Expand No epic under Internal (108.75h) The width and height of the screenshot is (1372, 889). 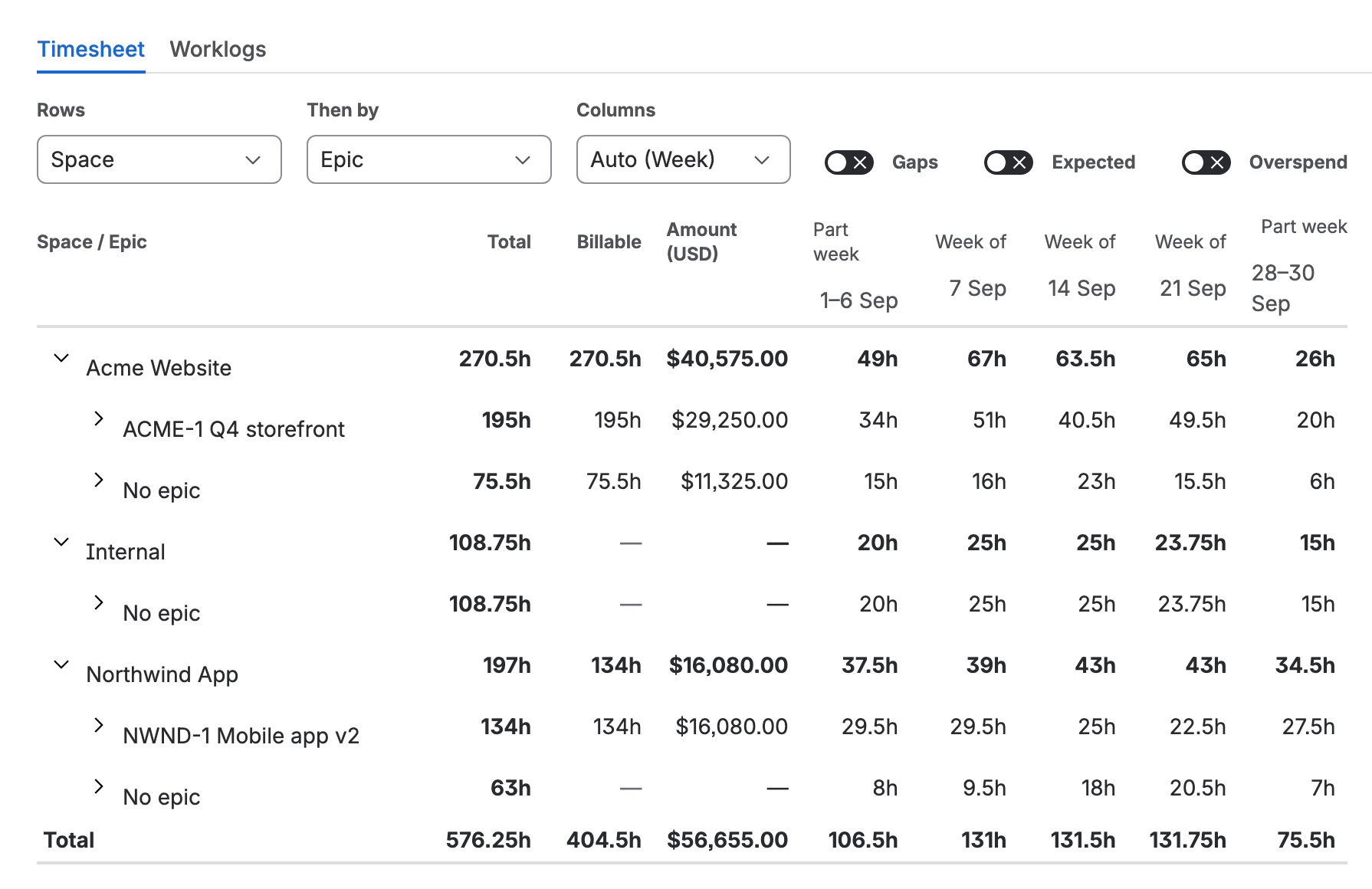coord(98,602)
